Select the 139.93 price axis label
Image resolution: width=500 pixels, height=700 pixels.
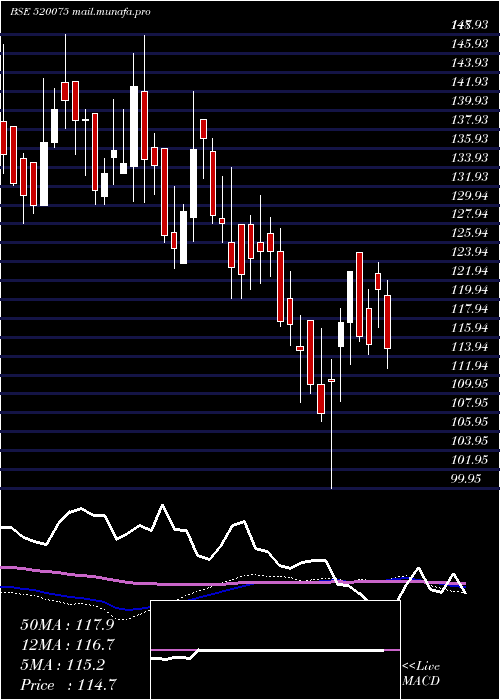click(x=469, y=100)
